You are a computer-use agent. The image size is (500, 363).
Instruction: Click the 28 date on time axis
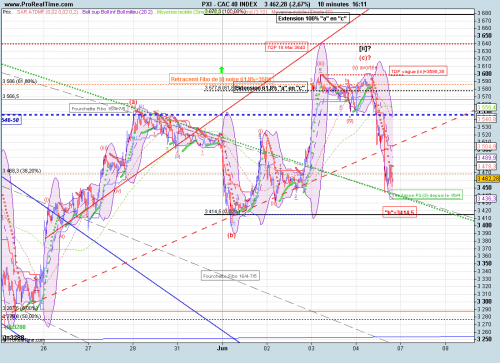(x=133, y=348)
